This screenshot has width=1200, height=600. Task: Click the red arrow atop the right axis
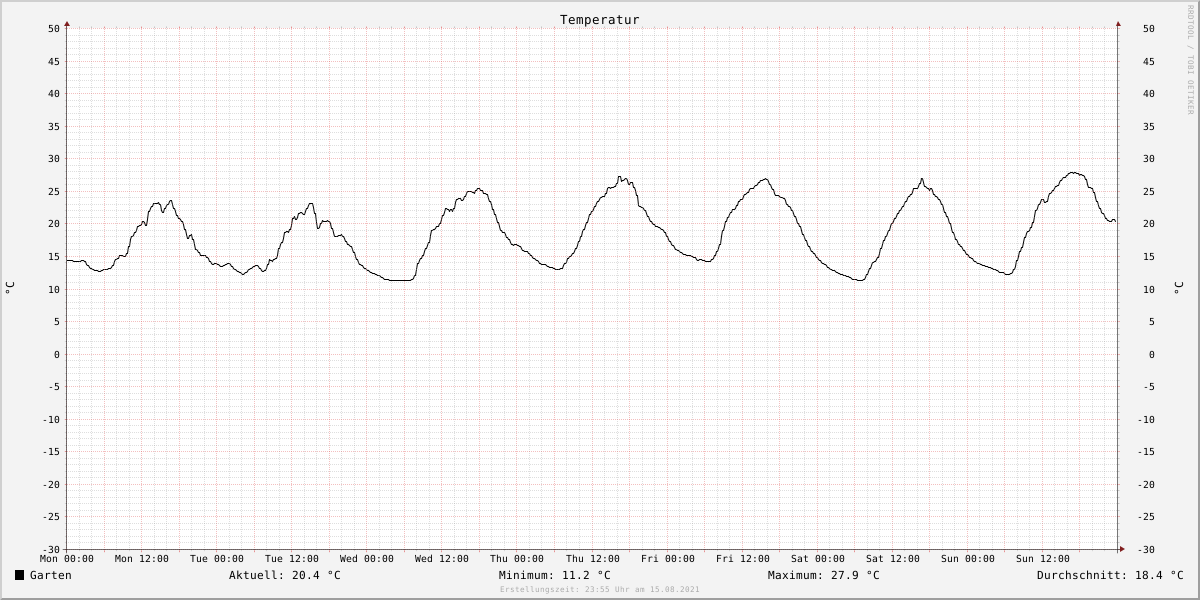click(1118, 23)
